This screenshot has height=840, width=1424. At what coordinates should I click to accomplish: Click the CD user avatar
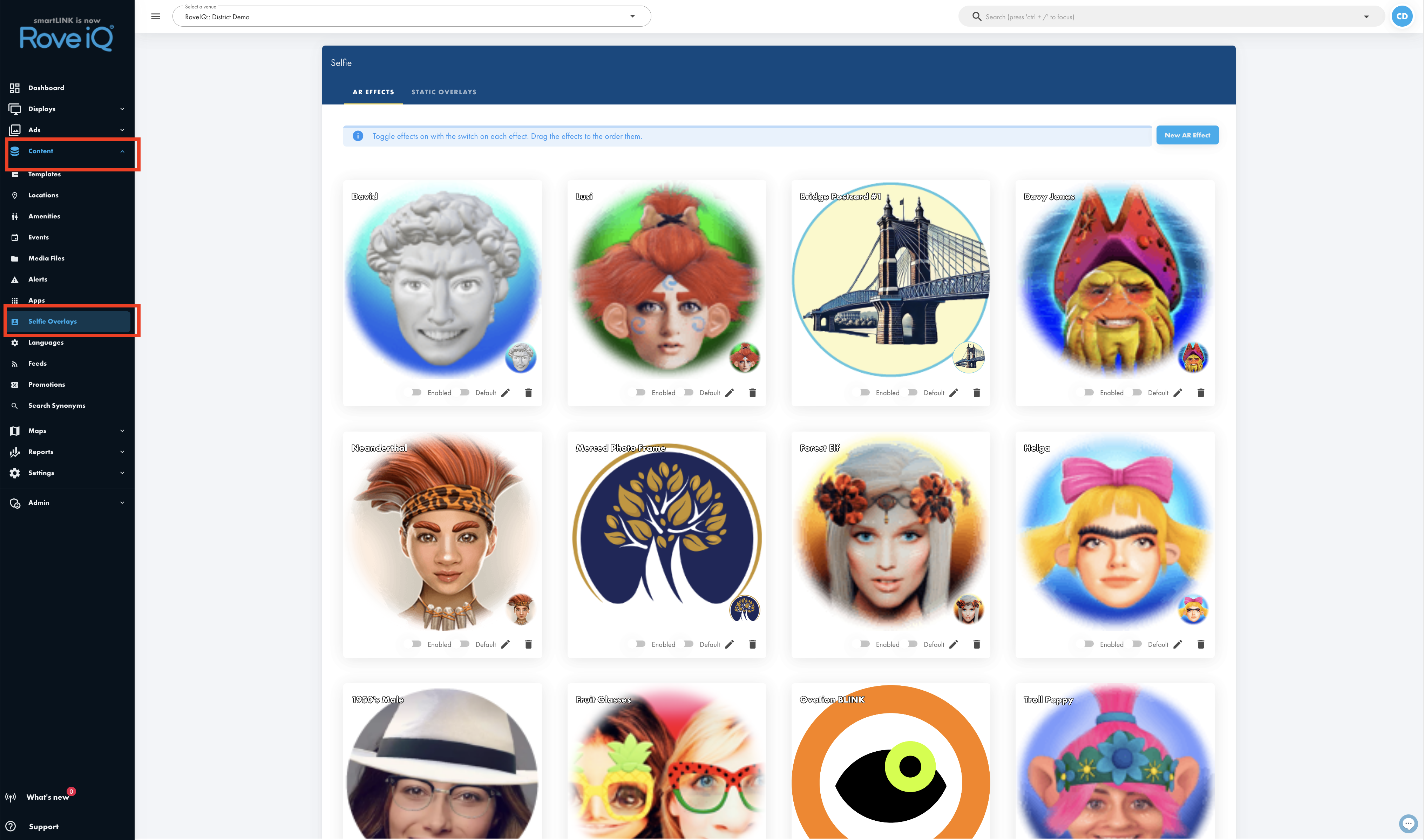pyautogui.click(x=1402, y=16)
